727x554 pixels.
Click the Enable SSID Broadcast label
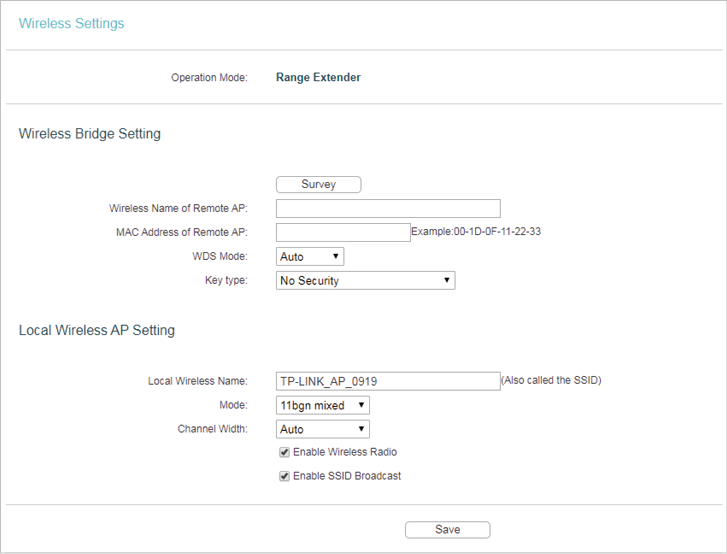click(x=347, y=476)
